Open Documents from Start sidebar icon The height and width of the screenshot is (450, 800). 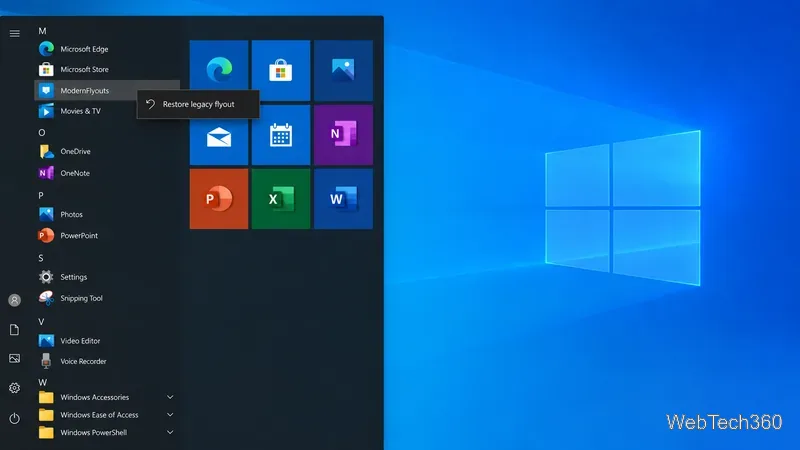tap(14, 330)
